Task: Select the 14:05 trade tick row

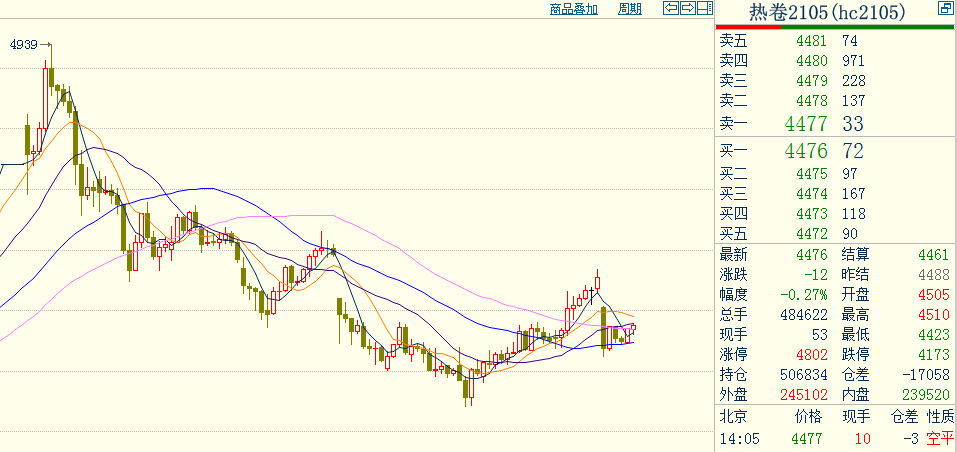Action: [835, 438]
